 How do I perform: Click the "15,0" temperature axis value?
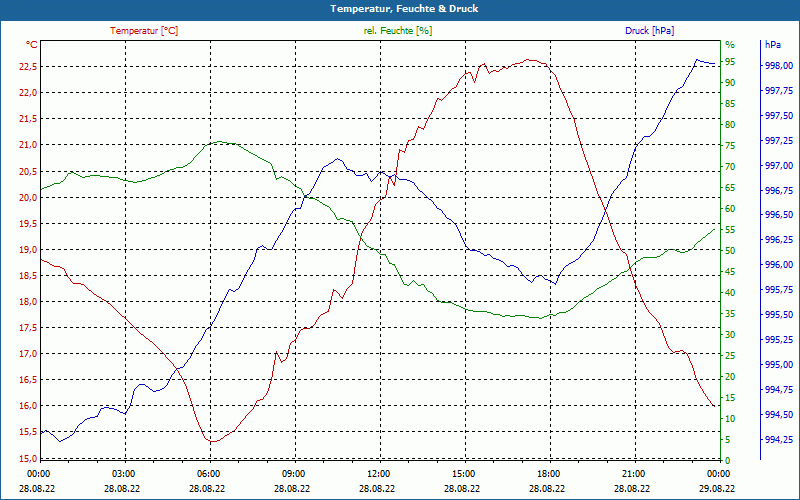coord(28,458)
